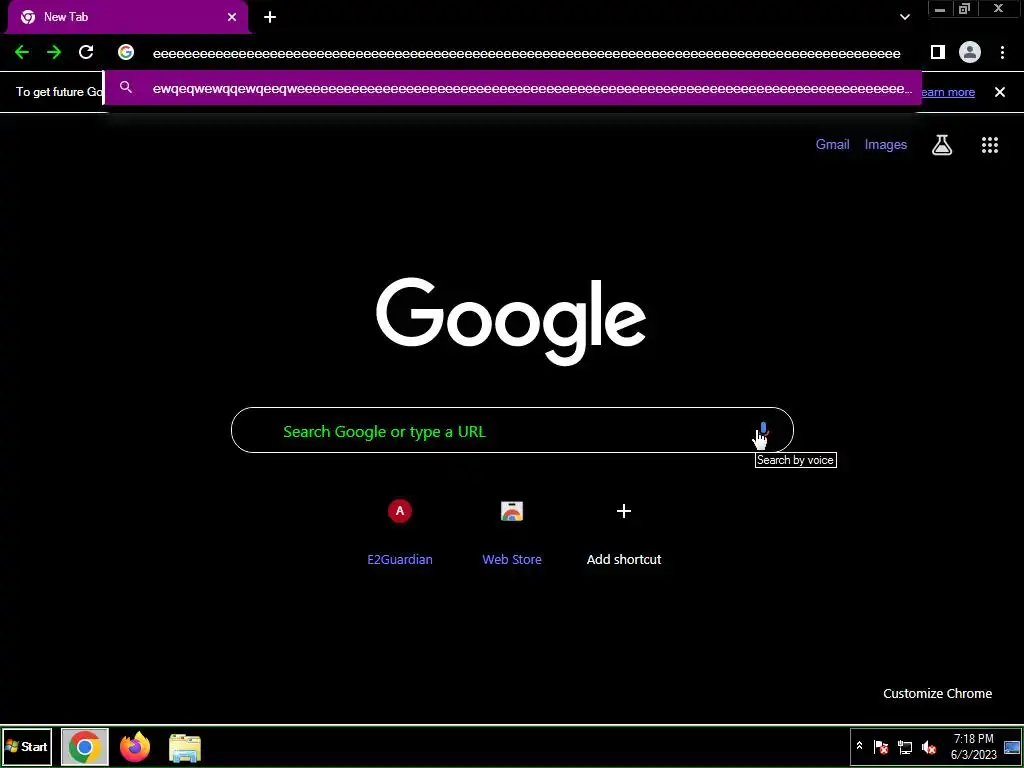Open Action Center flag icon
The width and height of the screenshot is (1024, 768).
[x=881, y=747]
